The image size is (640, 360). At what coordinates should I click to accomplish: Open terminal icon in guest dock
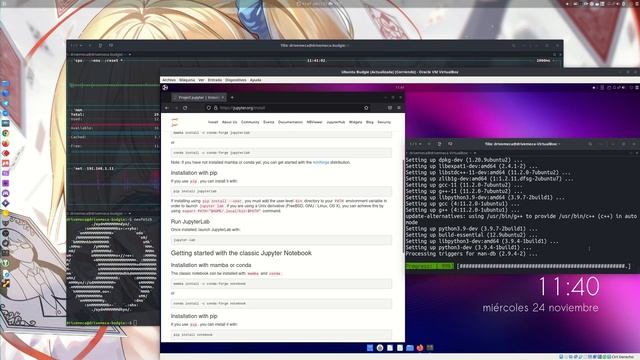[430, 348]
